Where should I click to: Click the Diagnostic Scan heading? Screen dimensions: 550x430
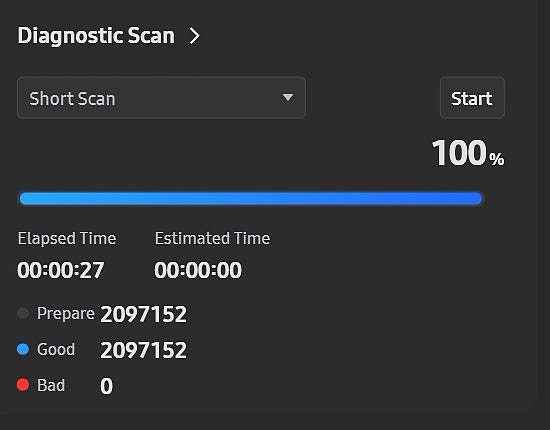(x=96, y=36)
